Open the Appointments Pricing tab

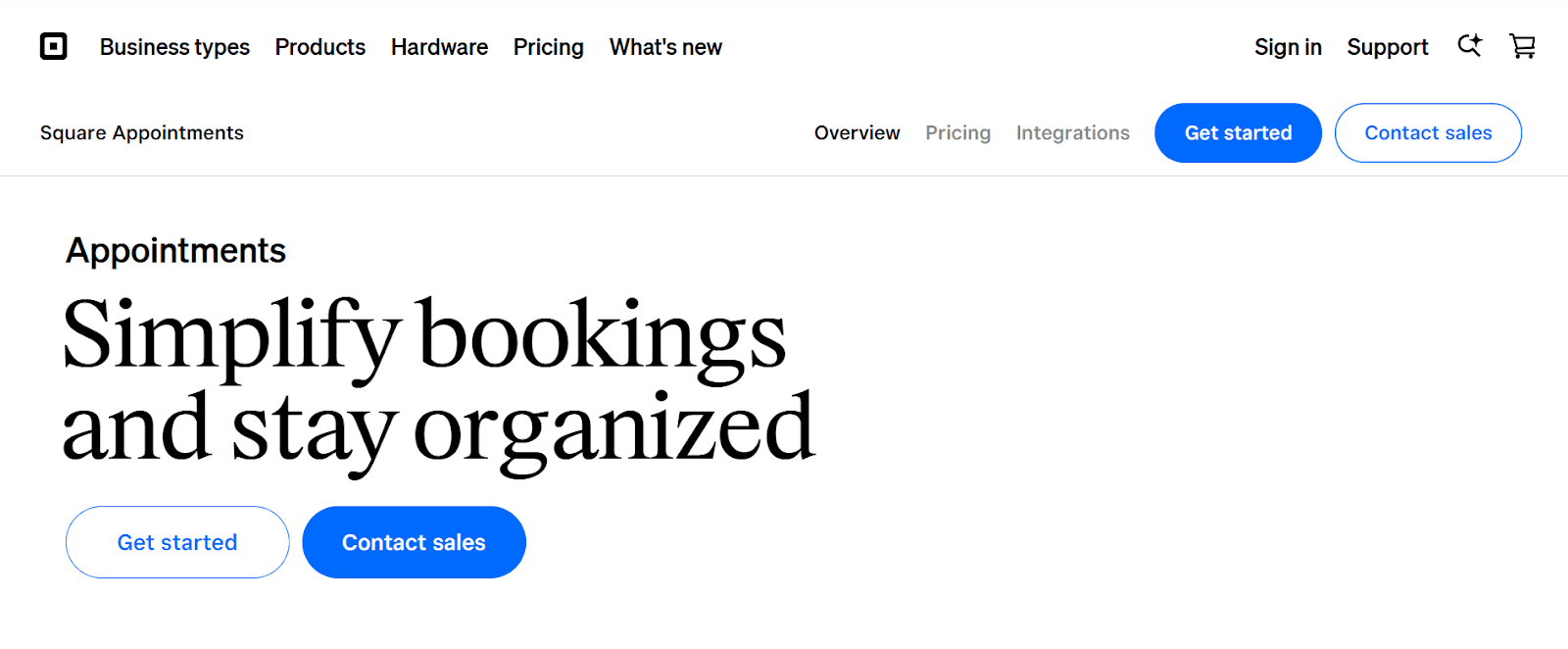pos(957,133)
